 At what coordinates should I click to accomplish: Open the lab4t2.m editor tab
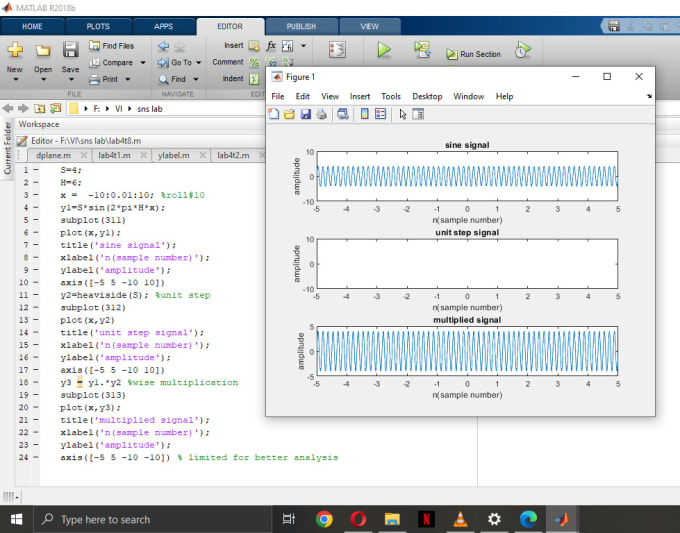pyautogui.click(x=233, y=155)
